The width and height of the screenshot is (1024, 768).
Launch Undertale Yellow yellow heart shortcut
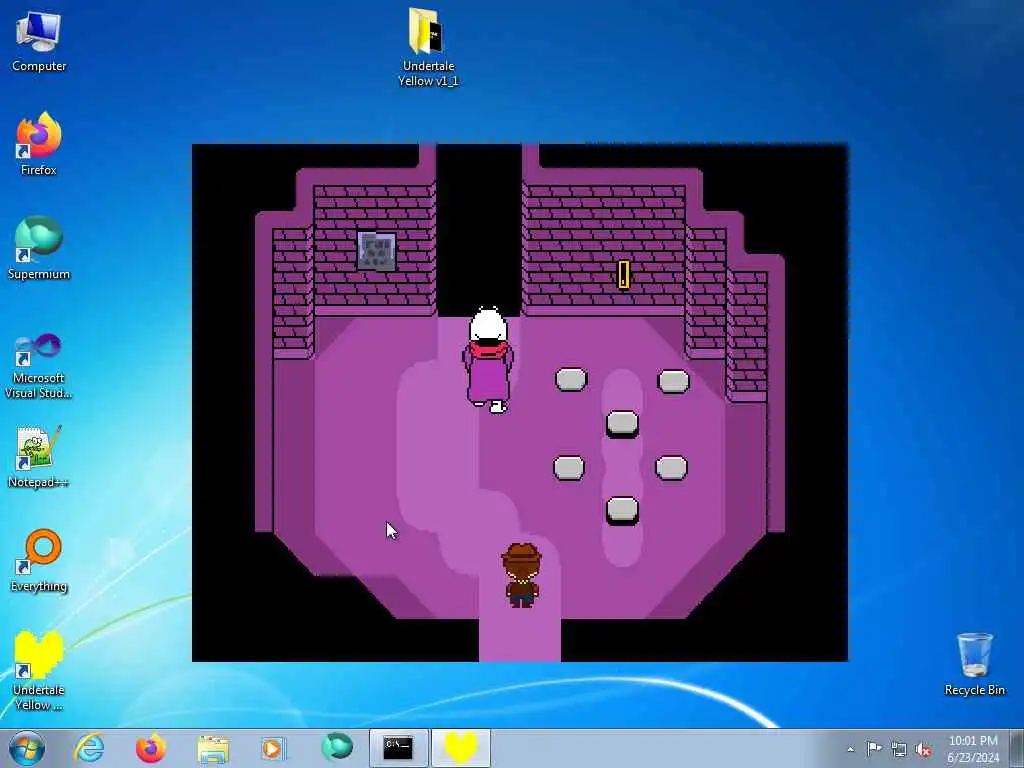coord(39,671)
